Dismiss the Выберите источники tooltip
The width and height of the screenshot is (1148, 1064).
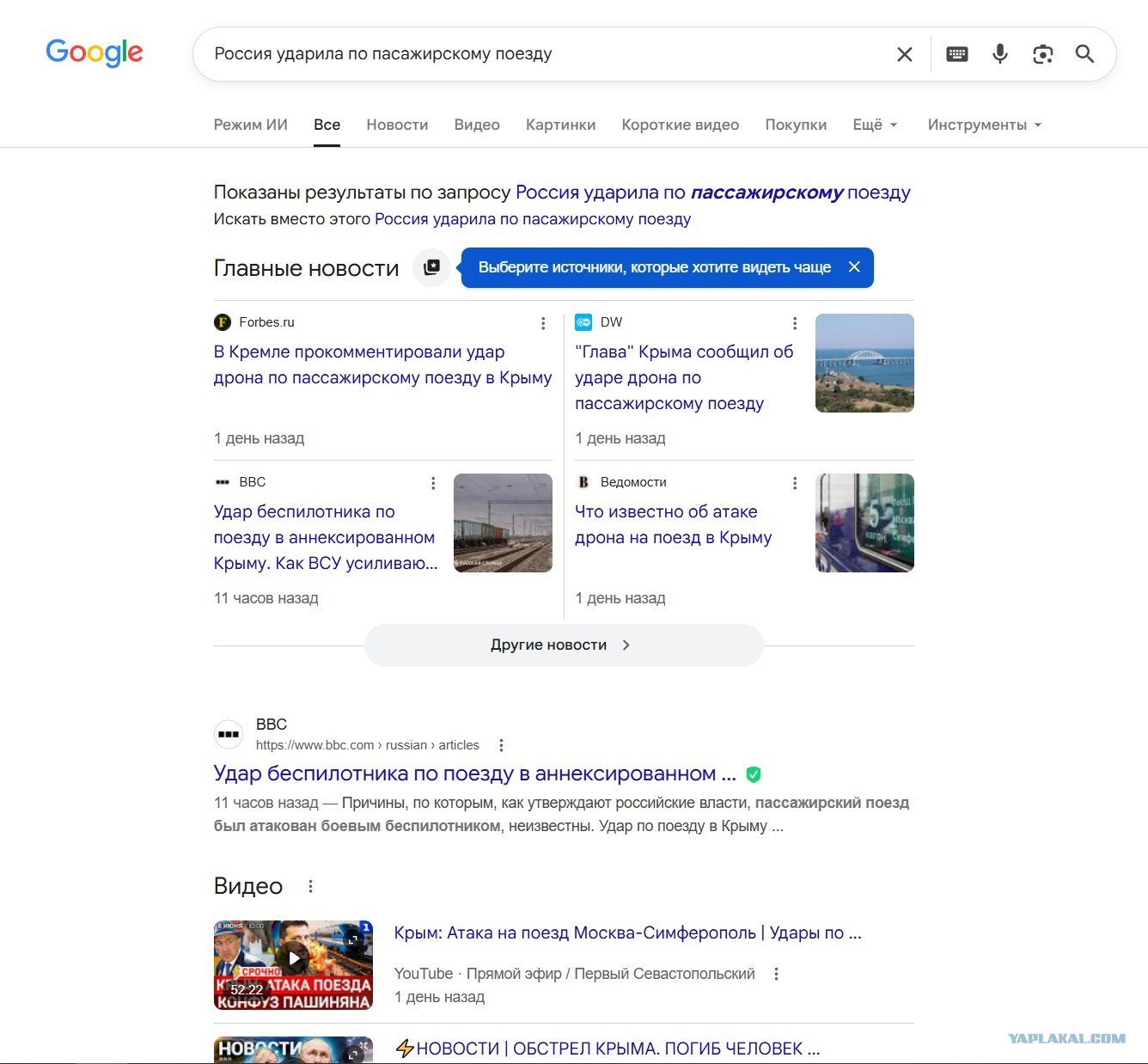pyautogui.click(x=854, y=267)
